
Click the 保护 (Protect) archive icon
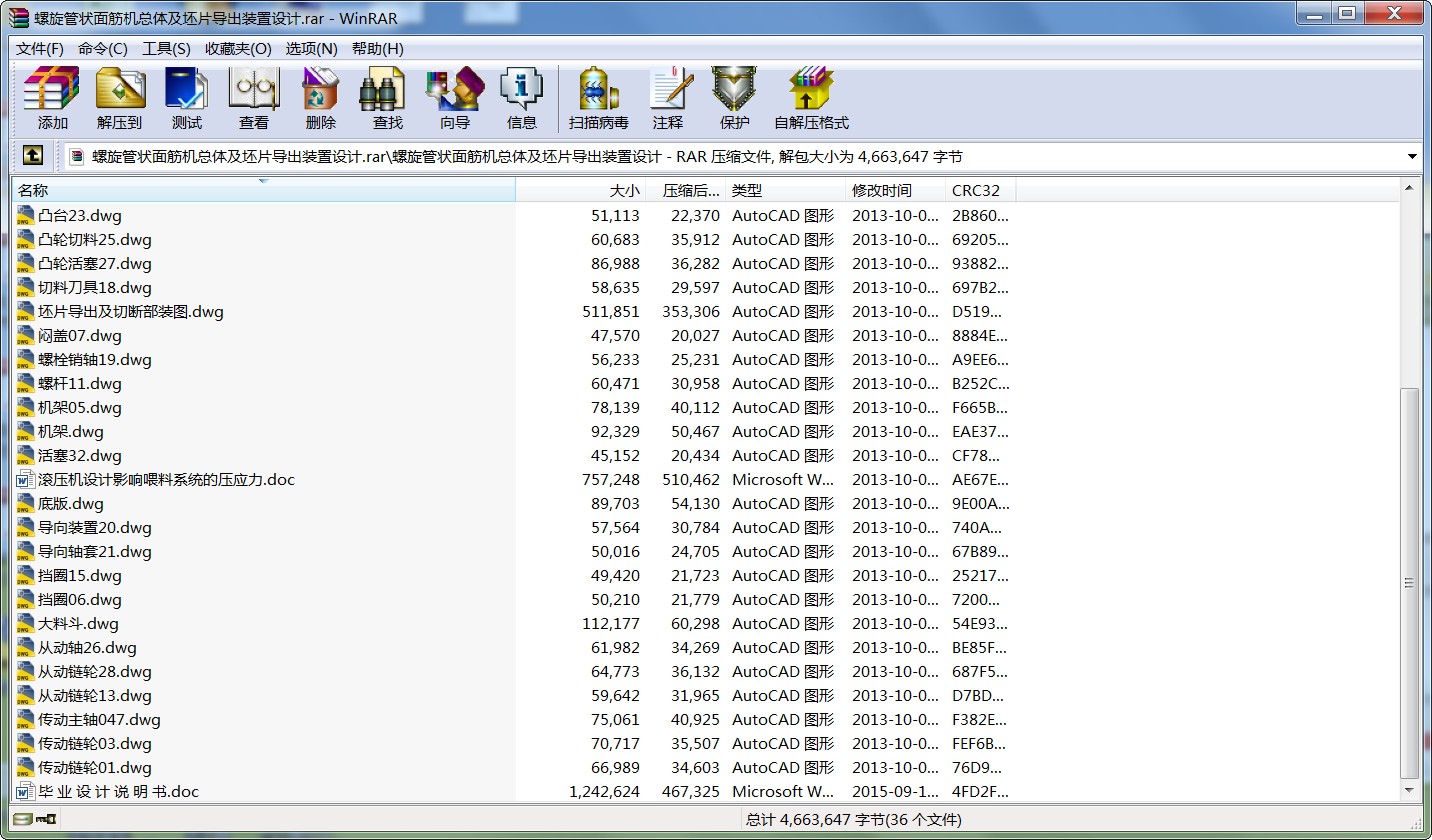734,98
